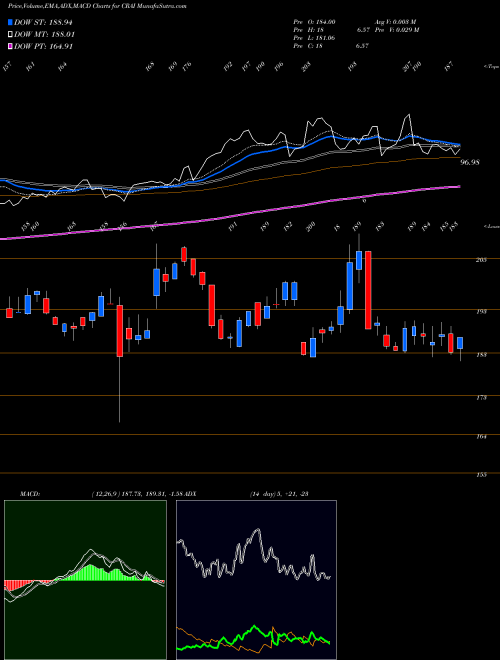Viewport: 500px width, 660px height.
Task: Click the blue DOW ST legend swatch
Action: click(11, 23)
